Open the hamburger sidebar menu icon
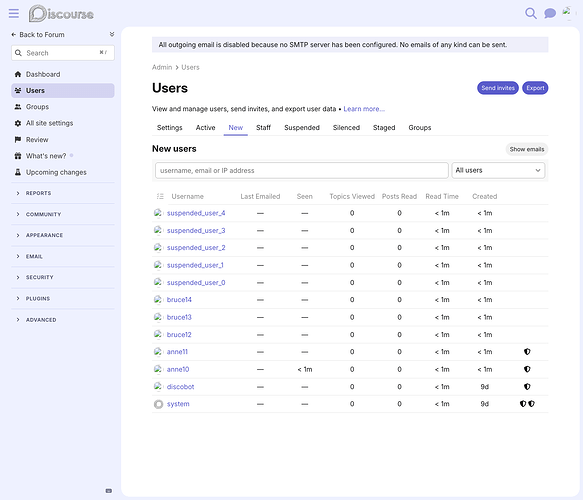The height and width of the screenshot is (500, 583). [x=14, y=14]
